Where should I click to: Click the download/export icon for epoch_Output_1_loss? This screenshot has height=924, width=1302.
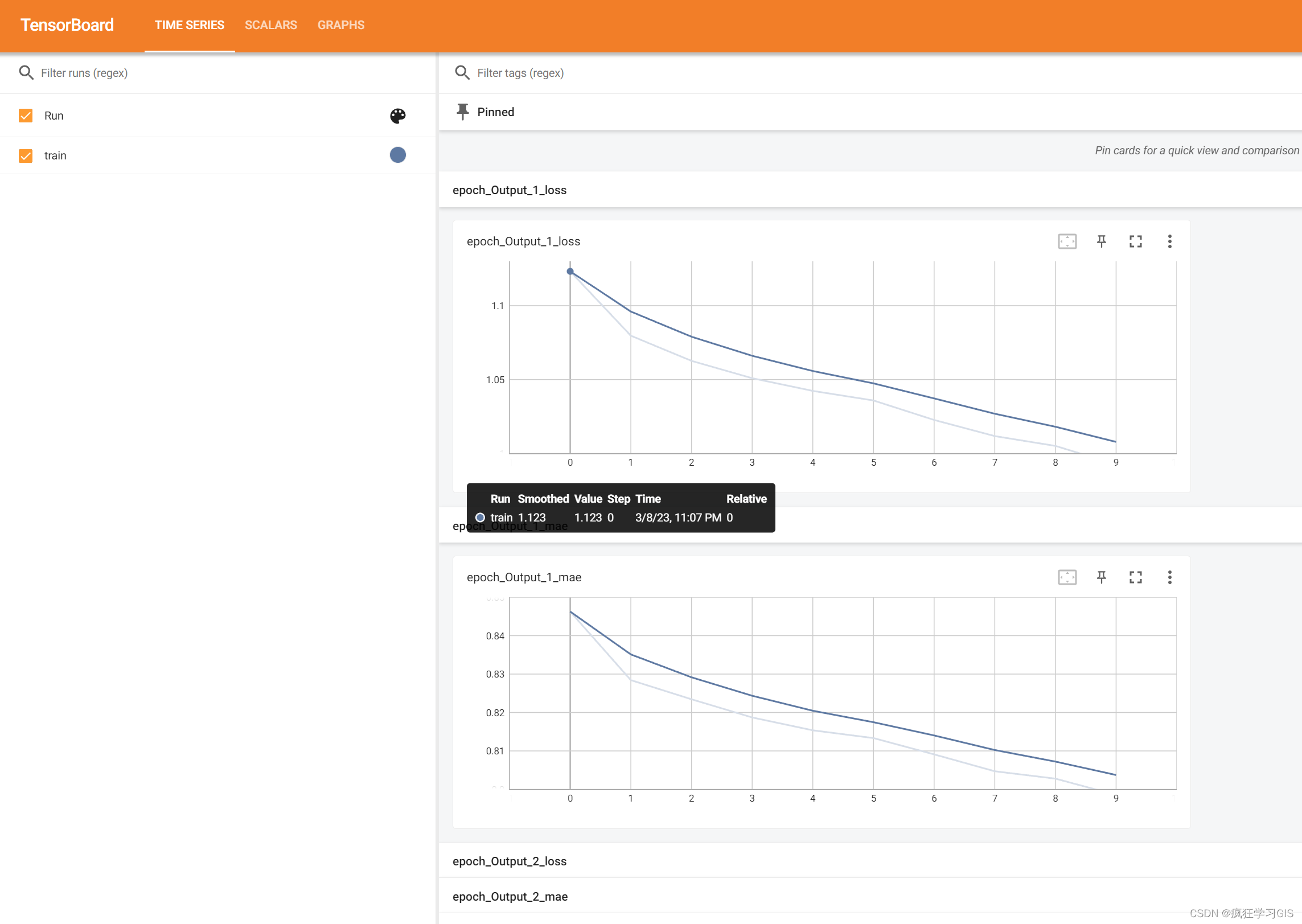1170,241
